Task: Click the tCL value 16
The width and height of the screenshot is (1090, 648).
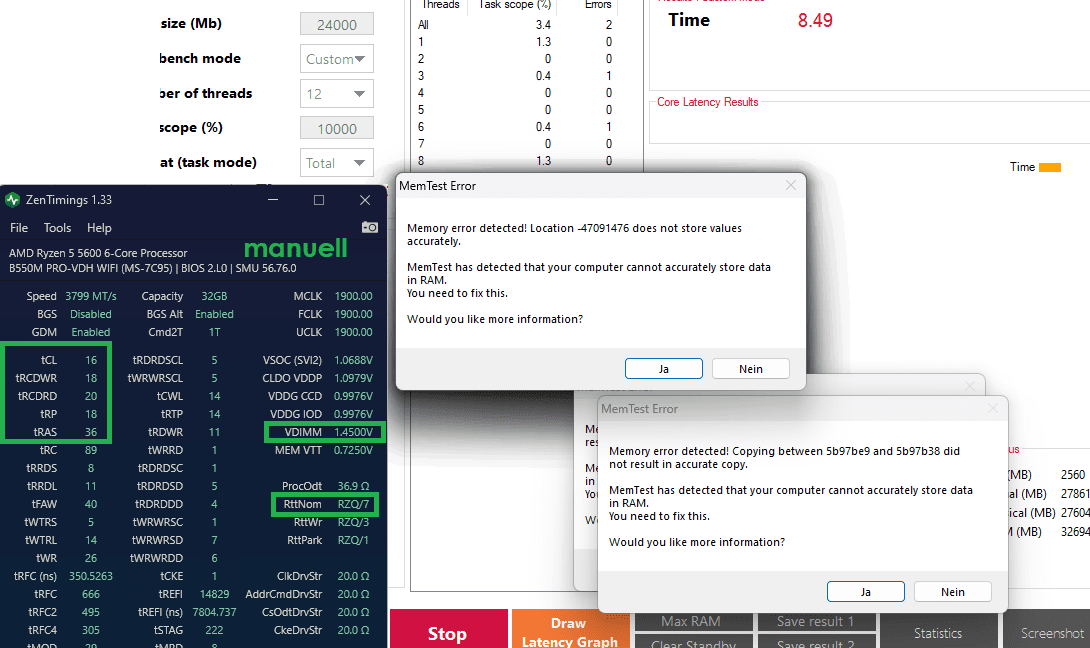Action: tap(91, 360)
